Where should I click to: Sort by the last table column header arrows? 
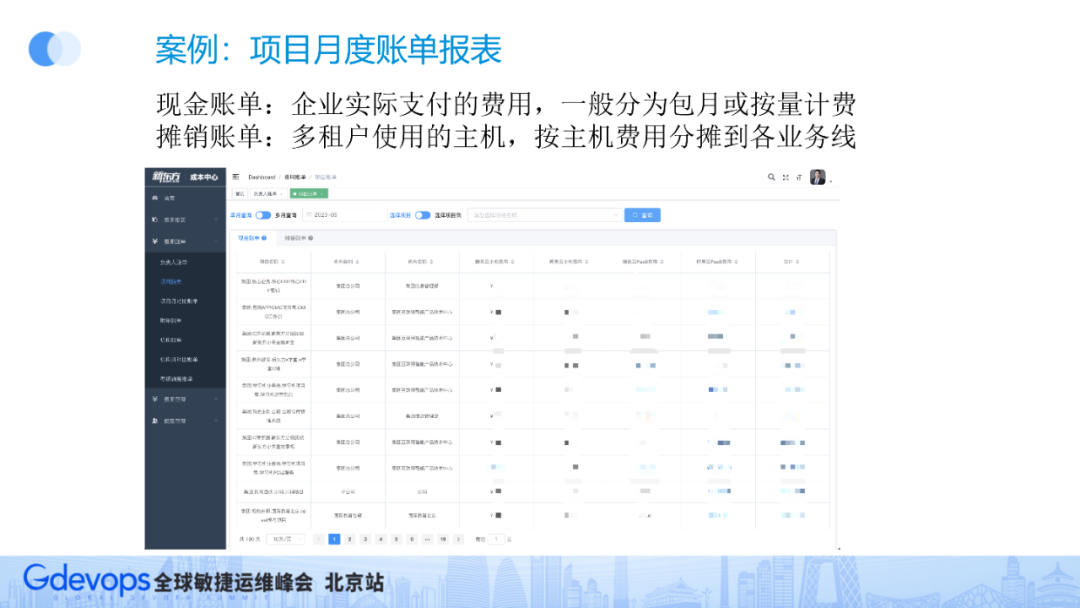pyautogui.click(x=798, y=262)
